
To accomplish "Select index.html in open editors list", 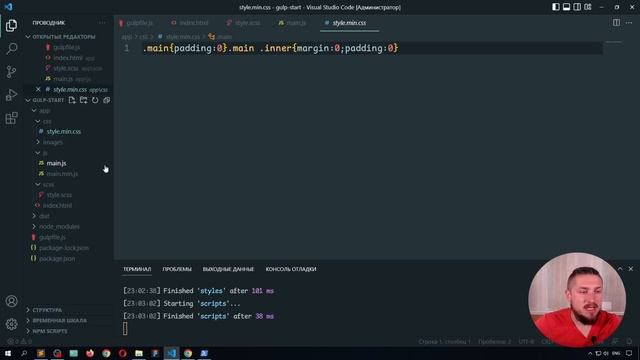I will tap(68, 58).
